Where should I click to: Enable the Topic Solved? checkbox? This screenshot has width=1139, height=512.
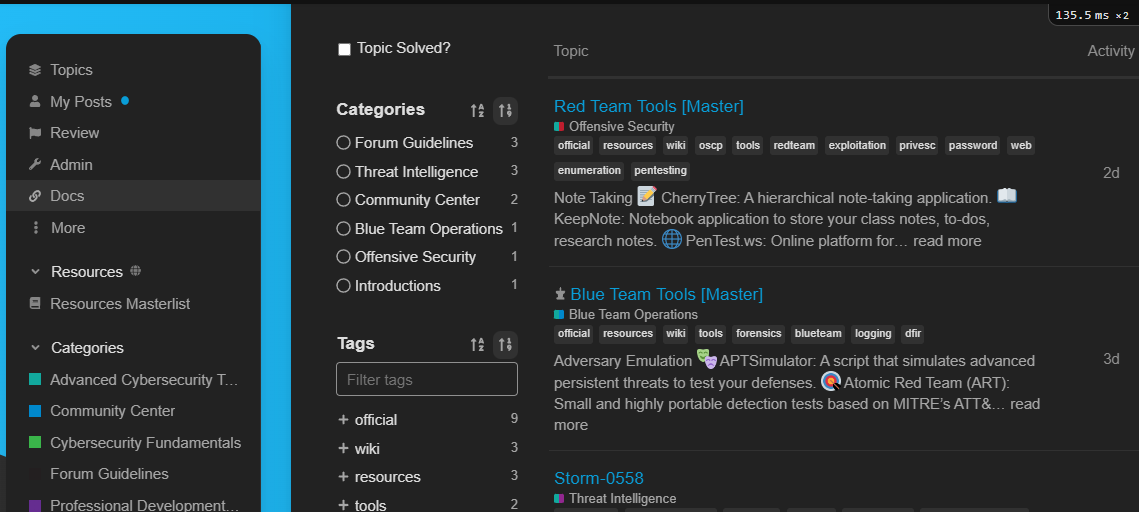tap(344, 49)
